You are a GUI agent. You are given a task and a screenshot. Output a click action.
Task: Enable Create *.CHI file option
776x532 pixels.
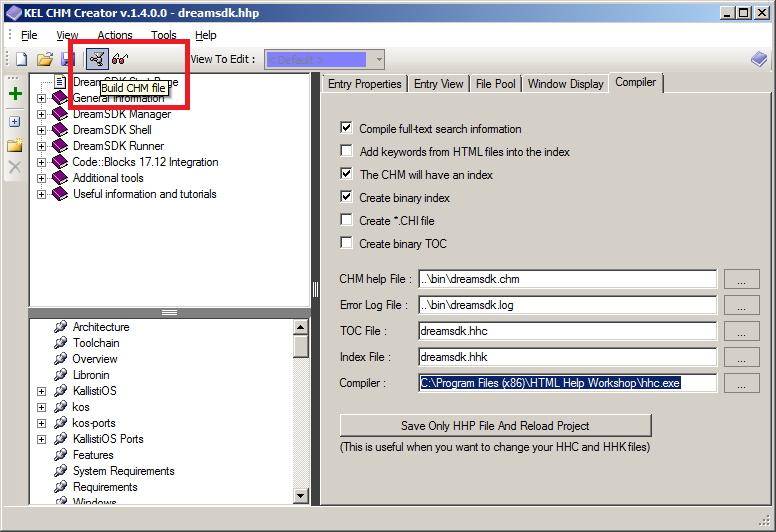(x=346, y=220)
